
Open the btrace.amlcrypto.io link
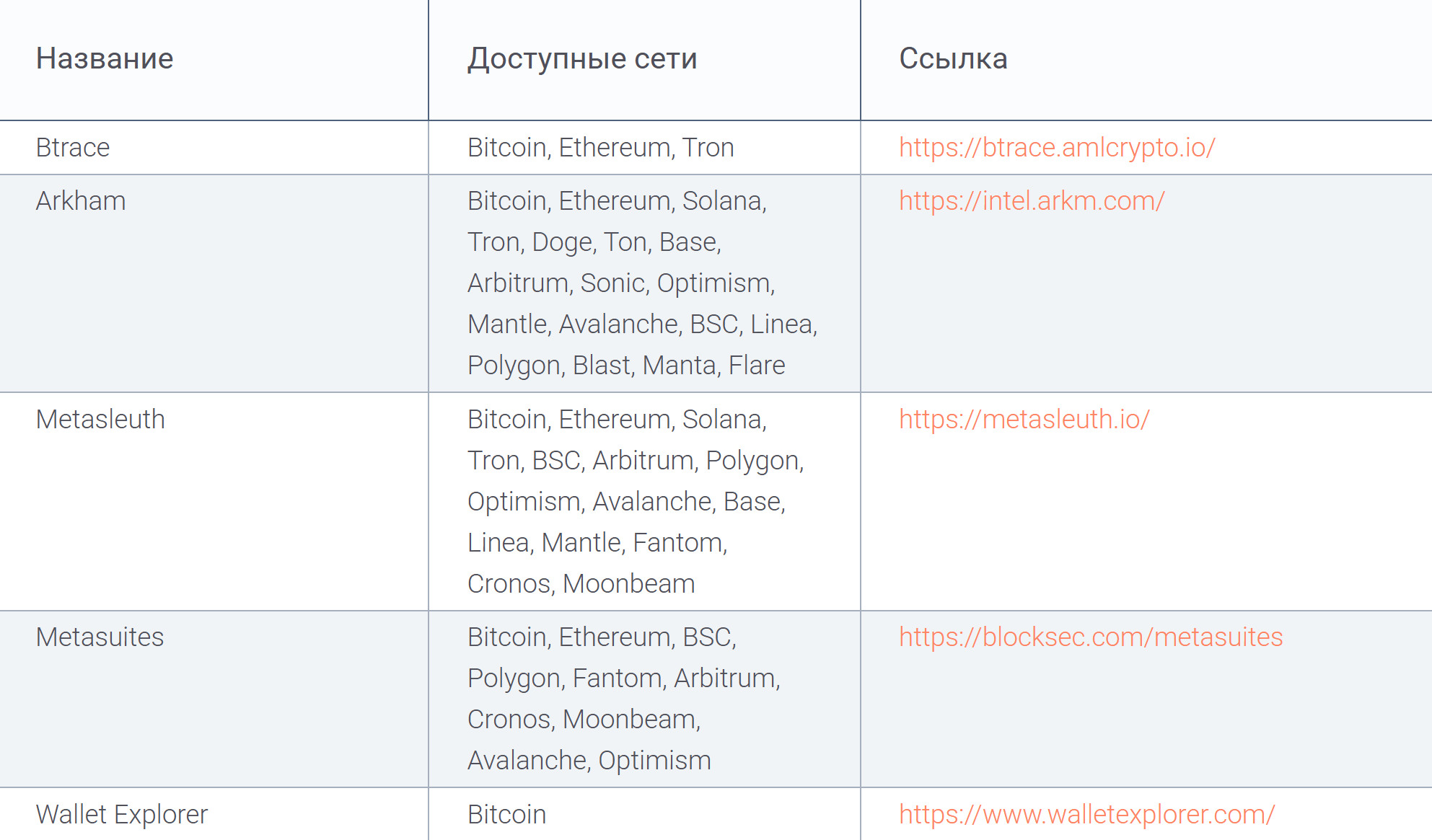[x=1057, y=148]
